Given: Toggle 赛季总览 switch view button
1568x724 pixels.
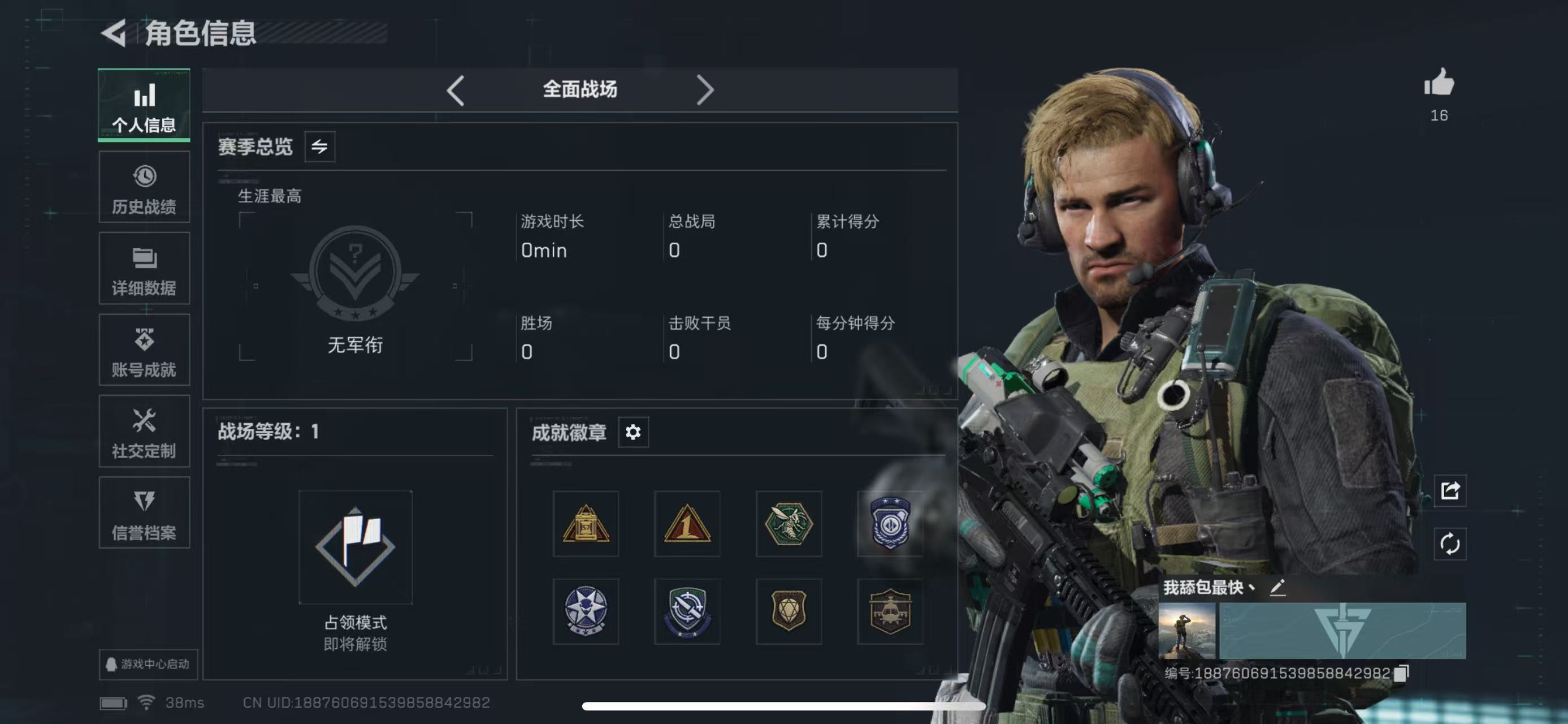Looking at the screenshot, I should tap(319, 146).
